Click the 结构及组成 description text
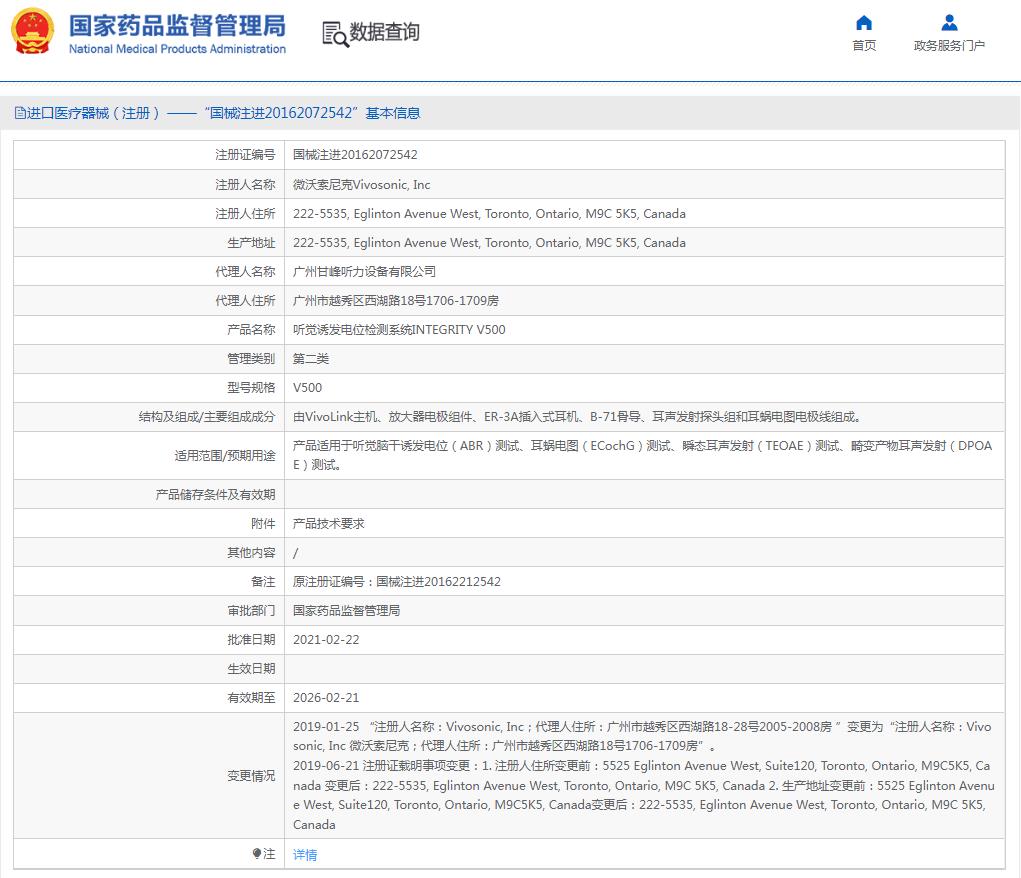Screen dimensions: 1021x878 tap(577, 417)
